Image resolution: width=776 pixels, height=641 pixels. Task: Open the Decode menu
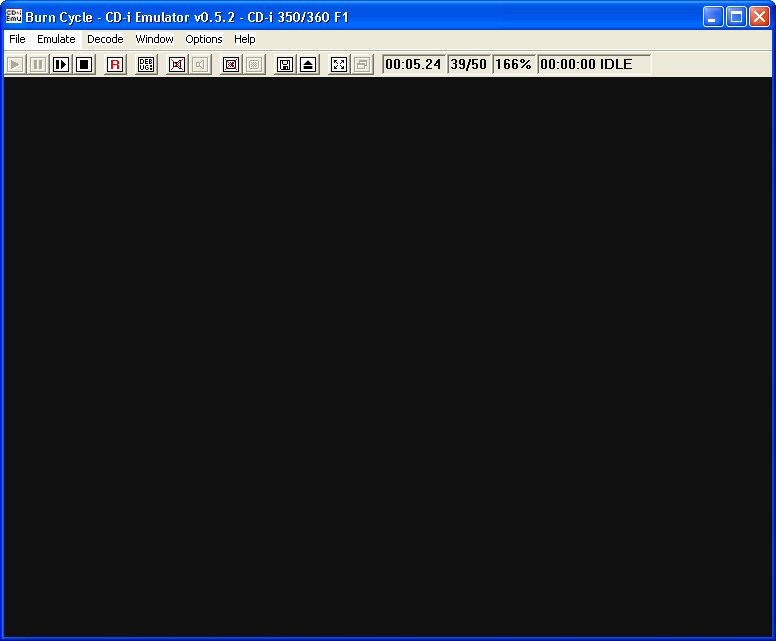(x=105, y=39)
